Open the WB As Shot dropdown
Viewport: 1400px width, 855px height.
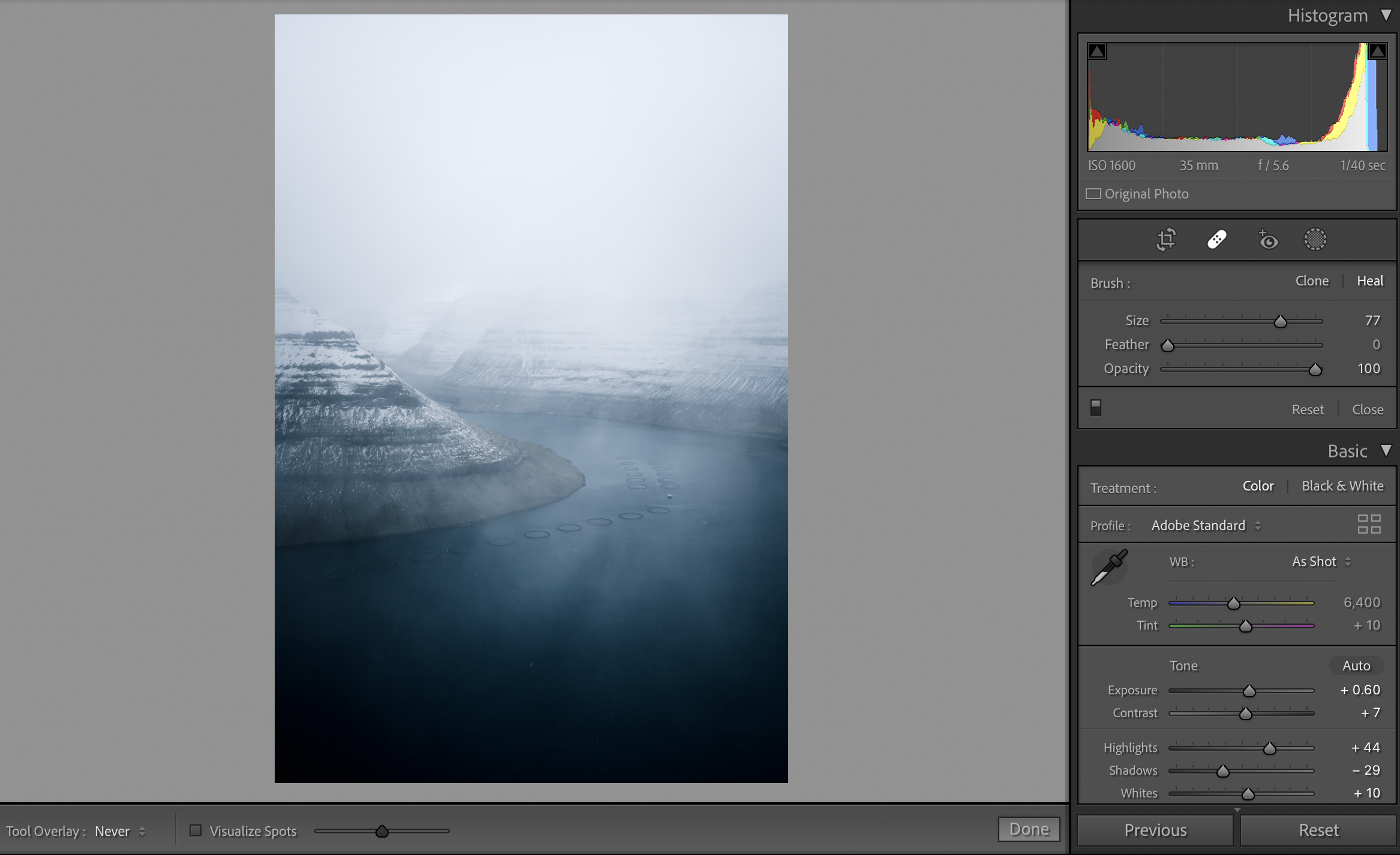point(1320,562)
